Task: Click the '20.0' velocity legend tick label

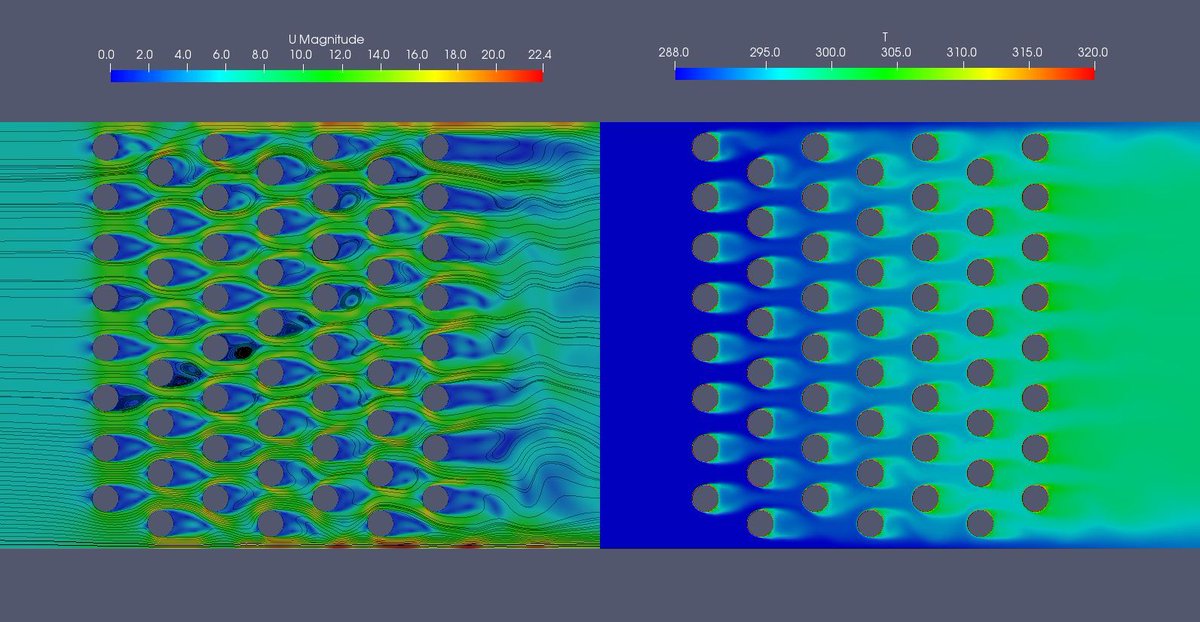Action: click(494, 55)
